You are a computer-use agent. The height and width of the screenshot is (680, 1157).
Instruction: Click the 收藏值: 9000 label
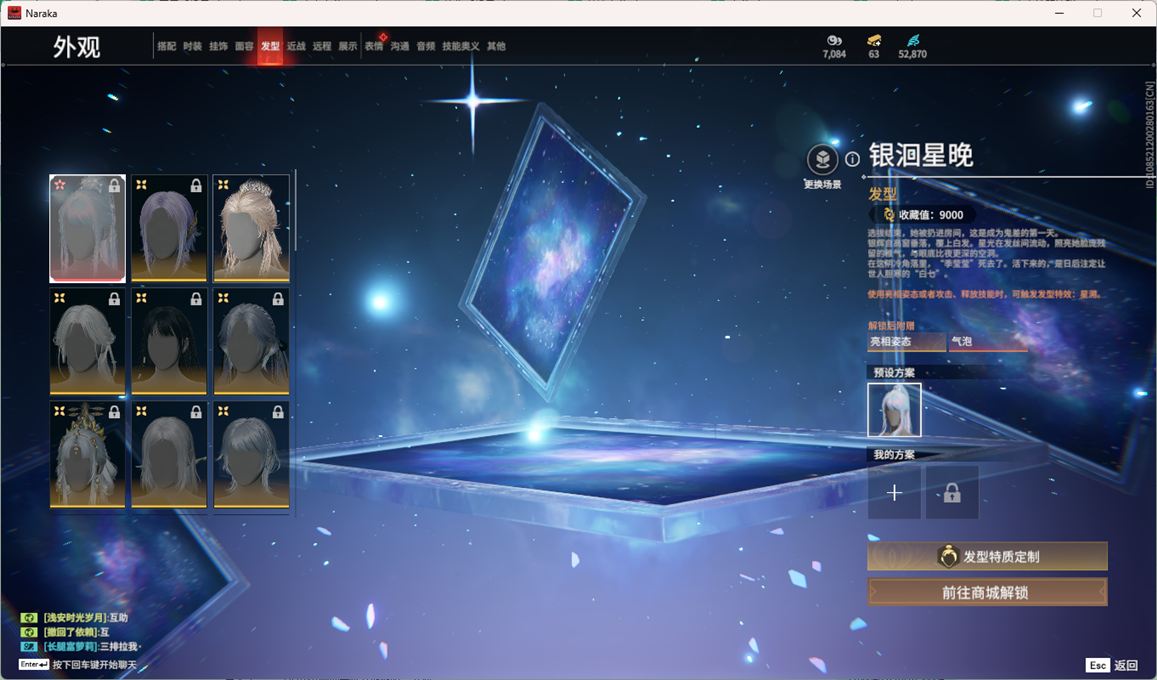click(930, 215)
